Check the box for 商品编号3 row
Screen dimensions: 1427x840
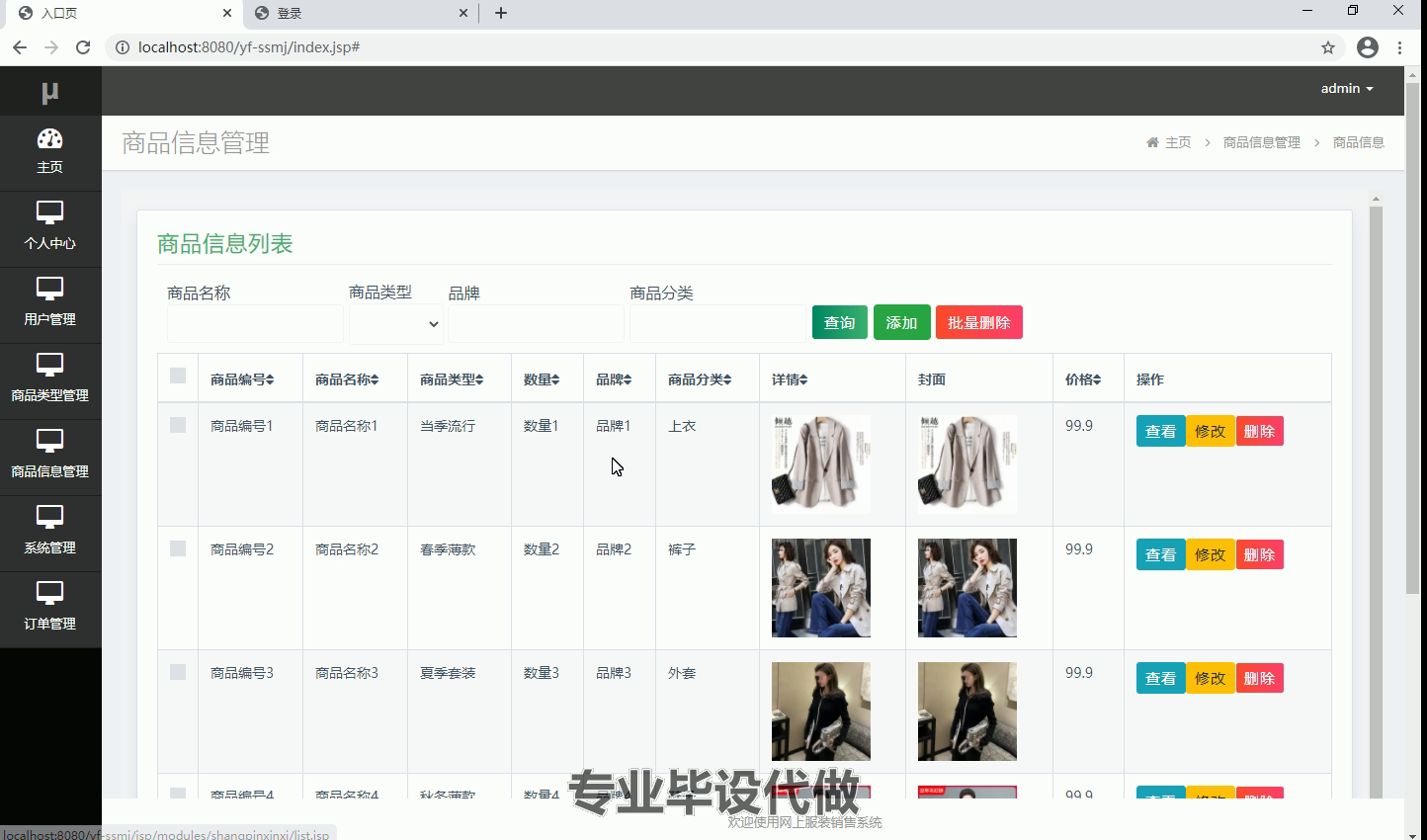pyautogui.click(x=178, y=672)
